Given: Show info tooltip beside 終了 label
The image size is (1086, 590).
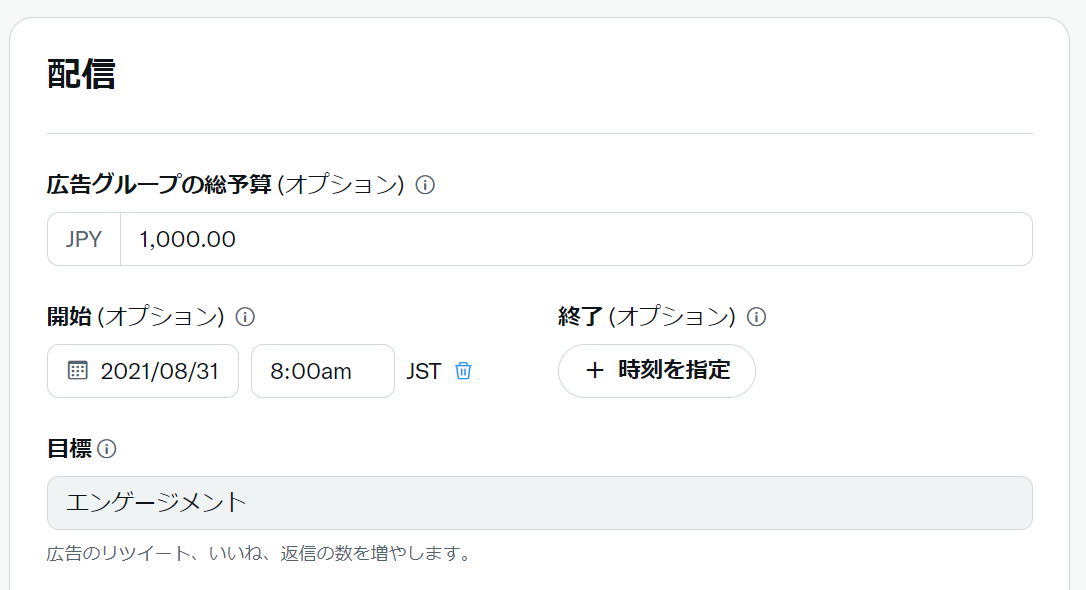Looking at the screenshot, I should [x=756, y=317].
